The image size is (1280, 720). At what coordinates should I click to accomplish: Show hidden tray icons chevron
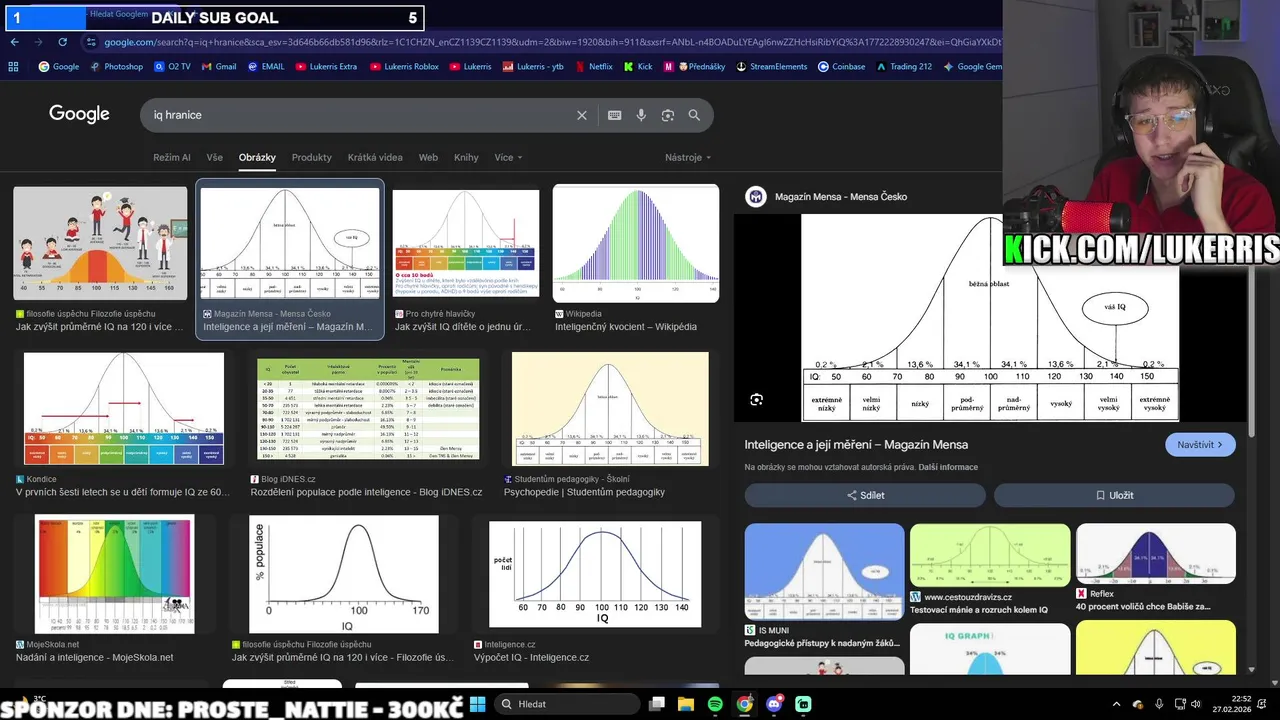click(x=1116, y=704)
